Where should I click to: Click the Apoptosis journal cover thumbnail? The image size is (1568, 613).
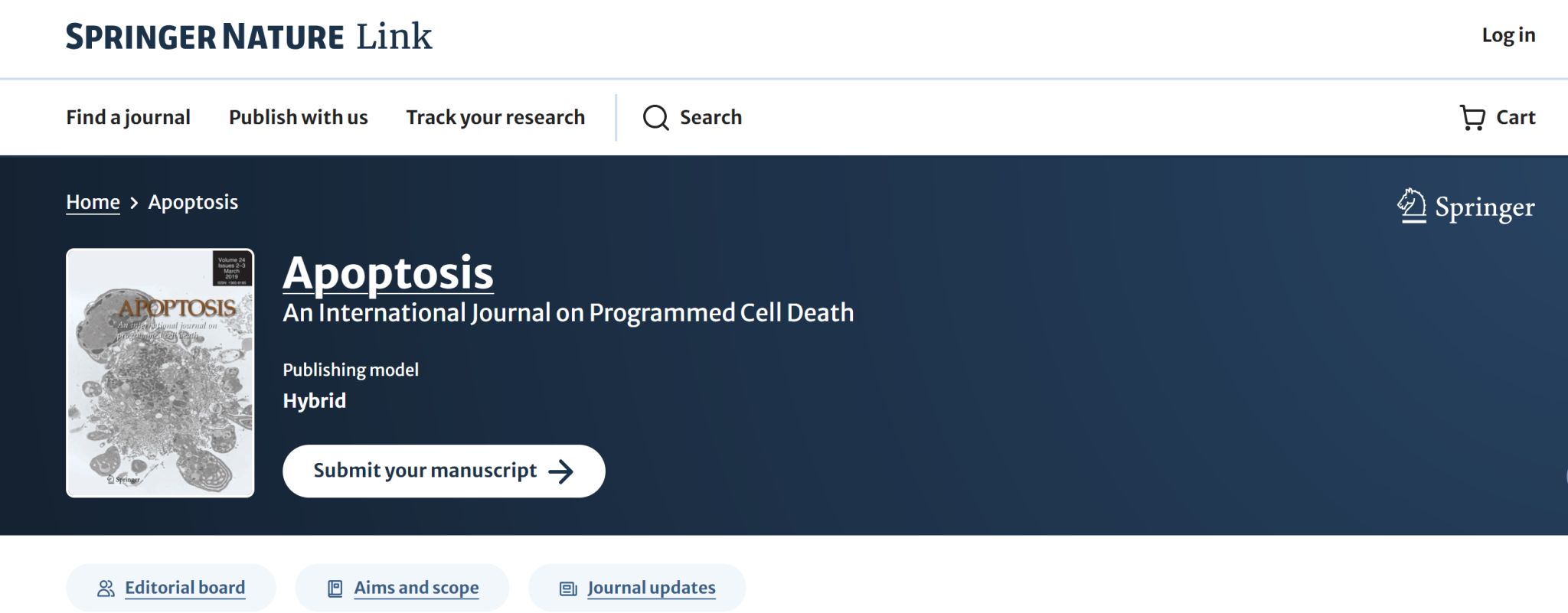coord(160,373)
